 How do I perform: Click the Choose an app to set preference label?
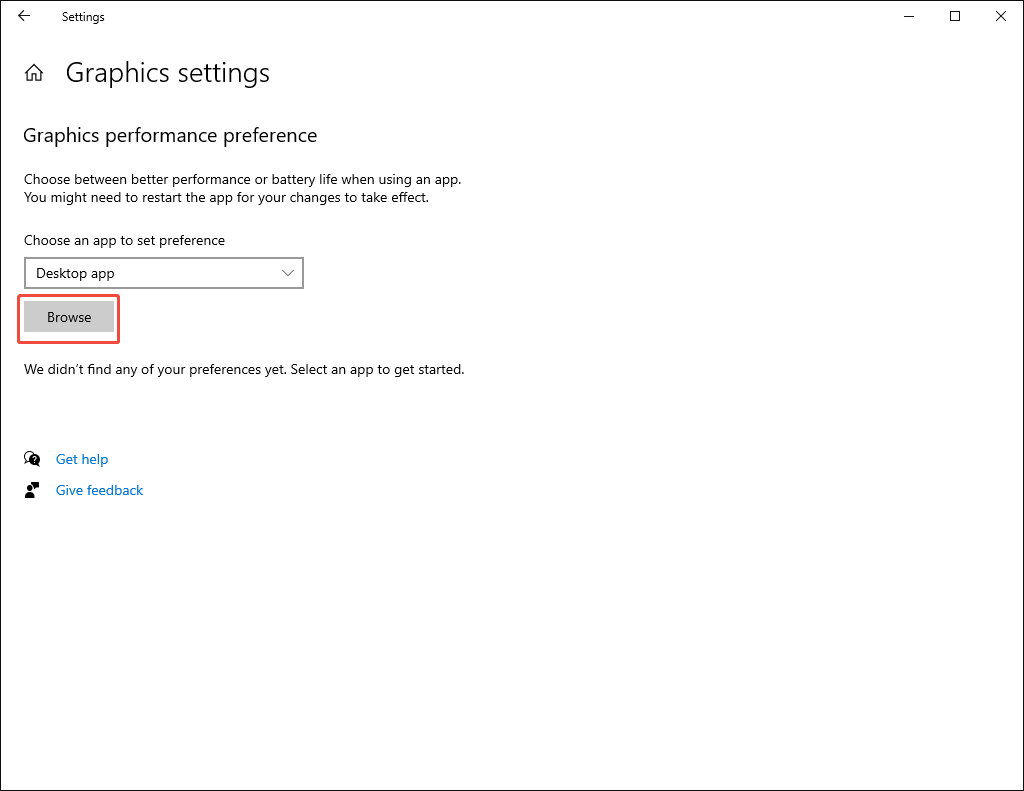[x=124, y=240]
